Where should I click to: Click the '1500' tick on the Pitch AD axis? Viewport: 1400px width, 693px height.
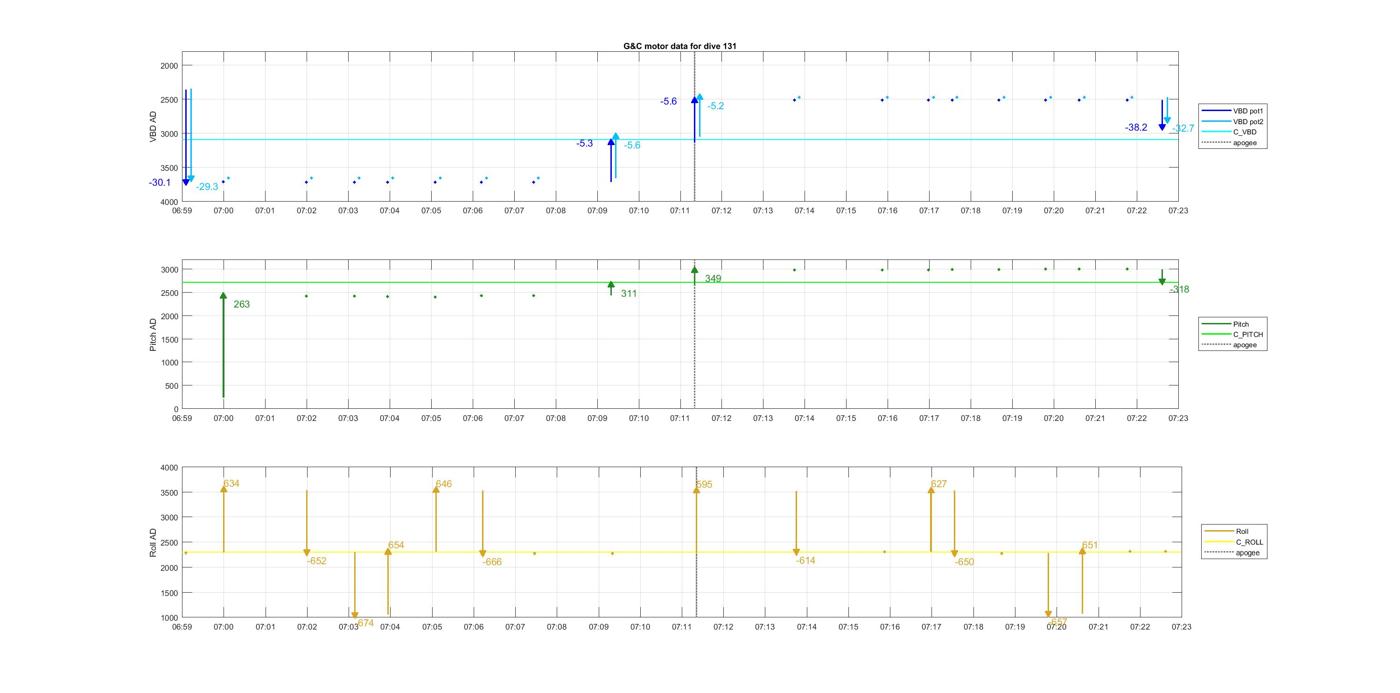(169, 340)
